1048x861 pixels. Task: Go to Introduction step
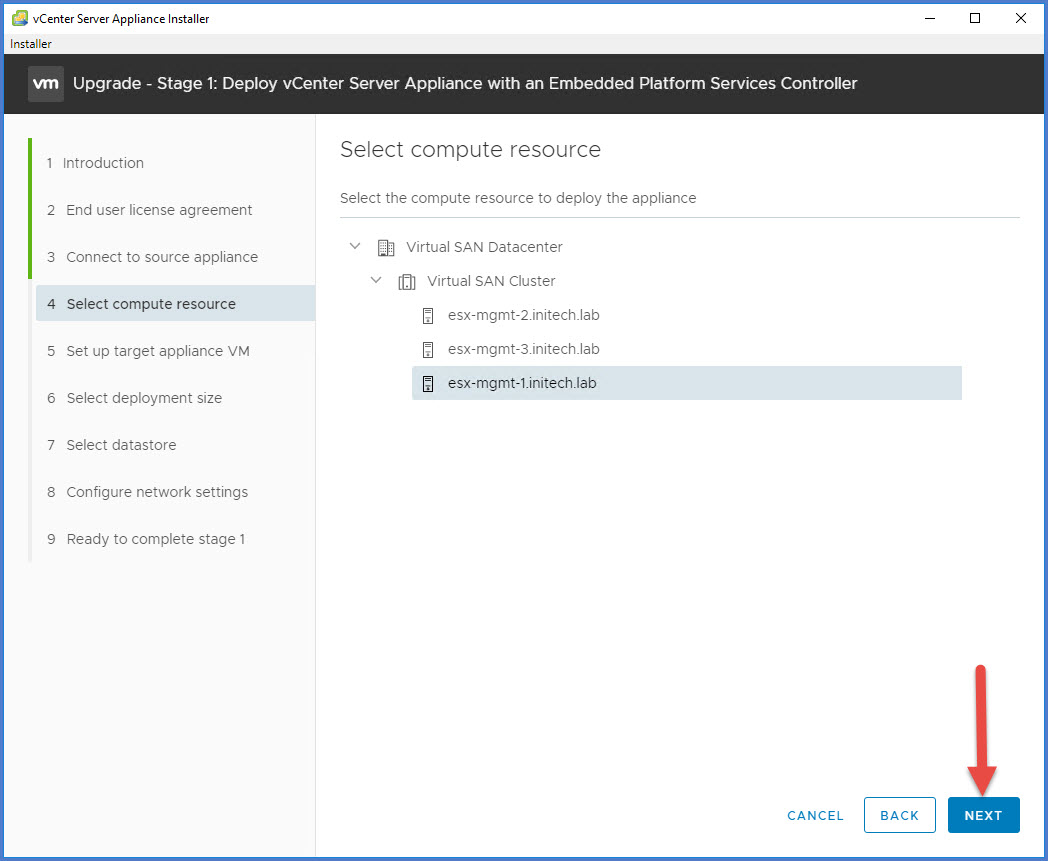(103, 163)
